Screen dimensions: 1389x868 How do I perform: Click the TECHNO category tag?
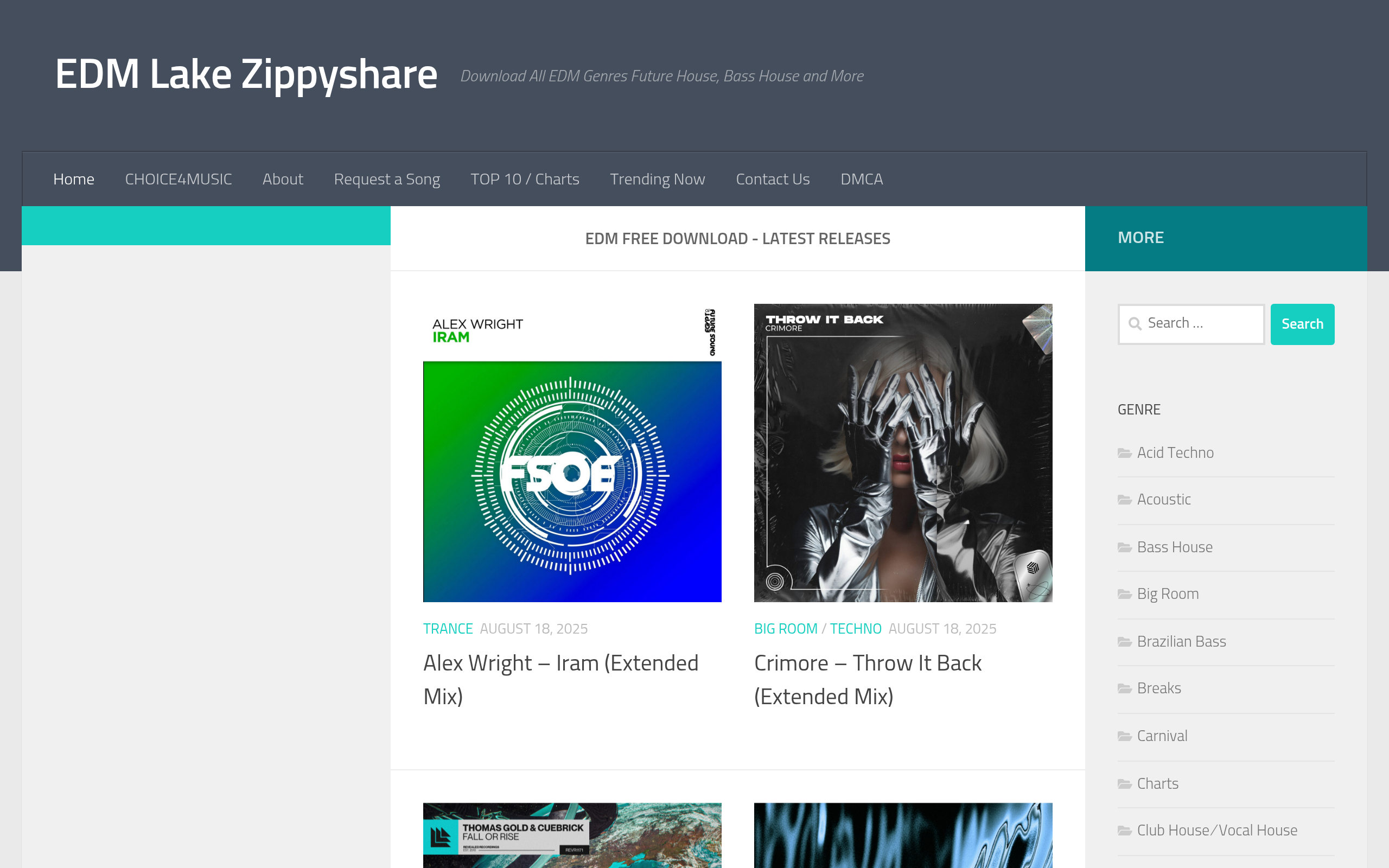pos(855,629)
